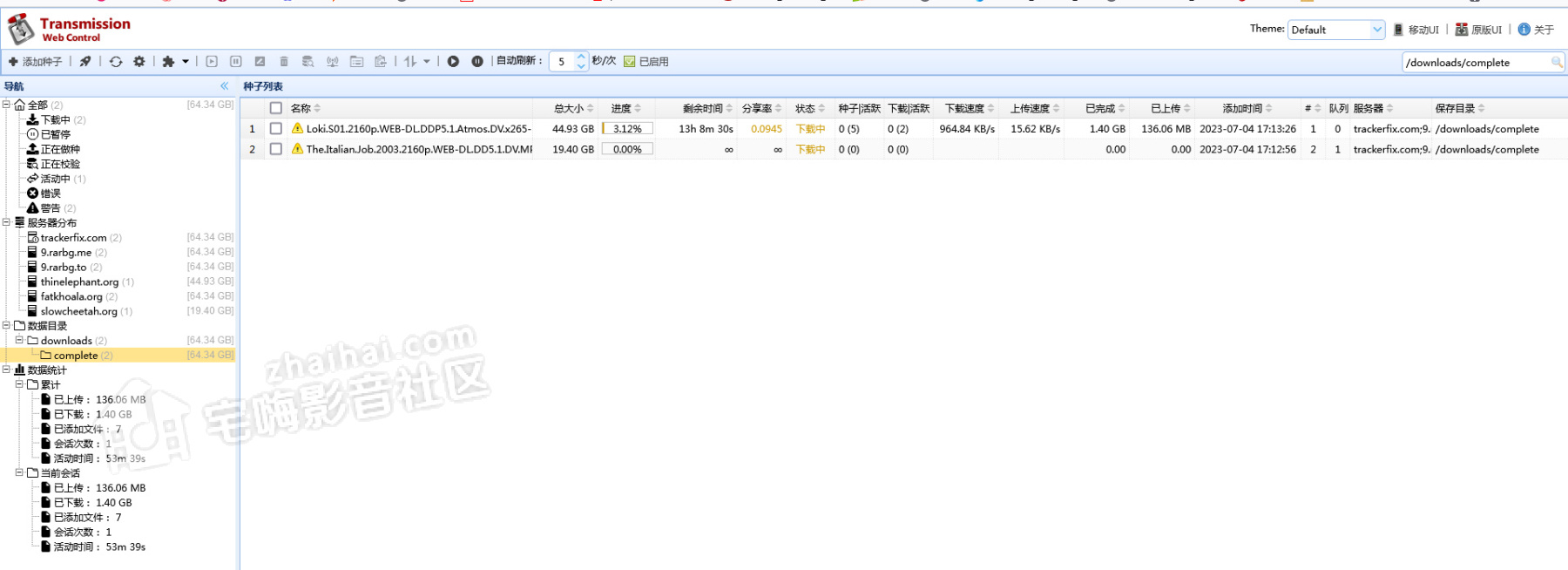The width and height of the screenshot is (1568, 570).
Task: Click the copy path clipboard icon
Action: (381, 62)
